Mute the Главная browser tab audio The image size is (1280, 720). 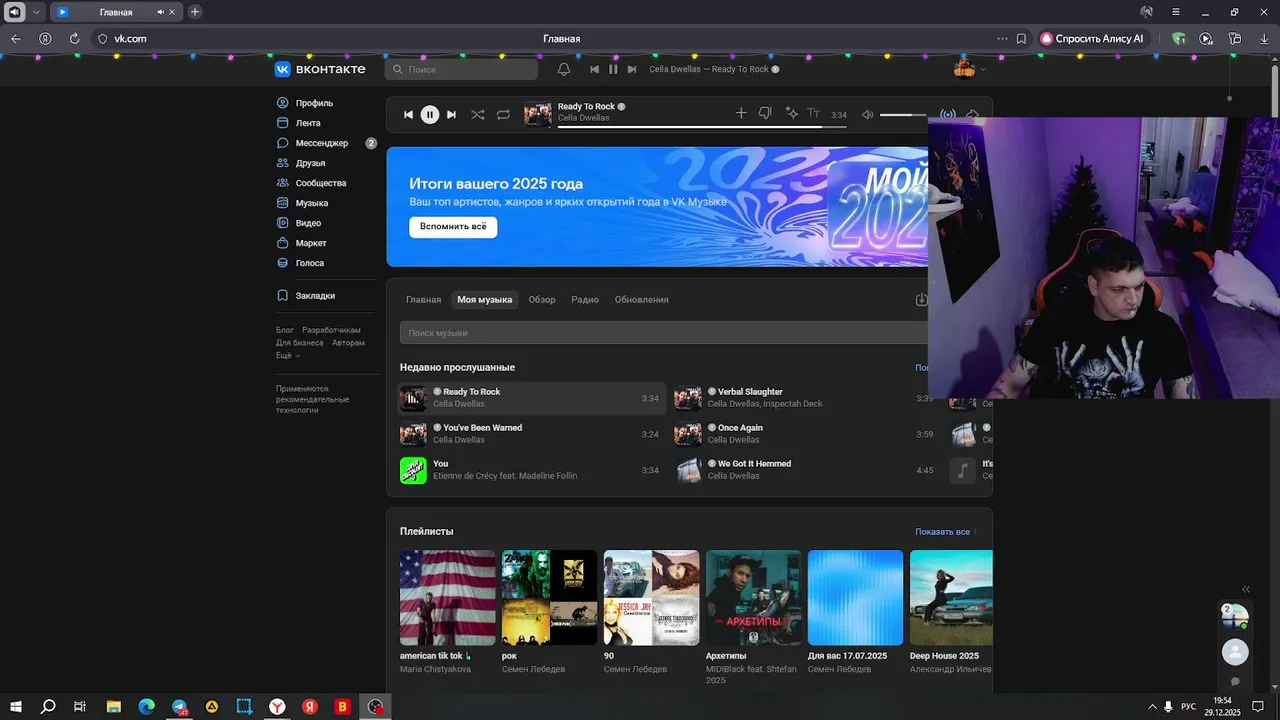(161, 12)
